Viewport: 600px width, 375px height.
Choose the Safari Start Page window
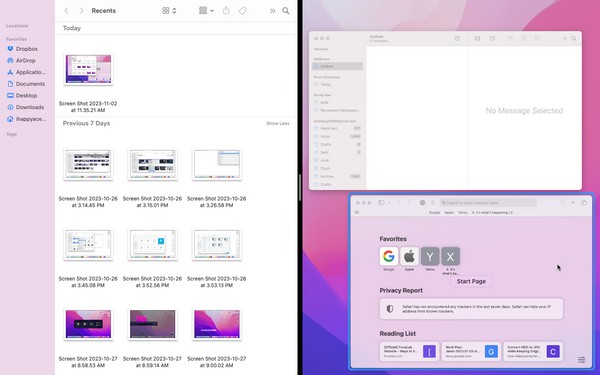point(471,281)
